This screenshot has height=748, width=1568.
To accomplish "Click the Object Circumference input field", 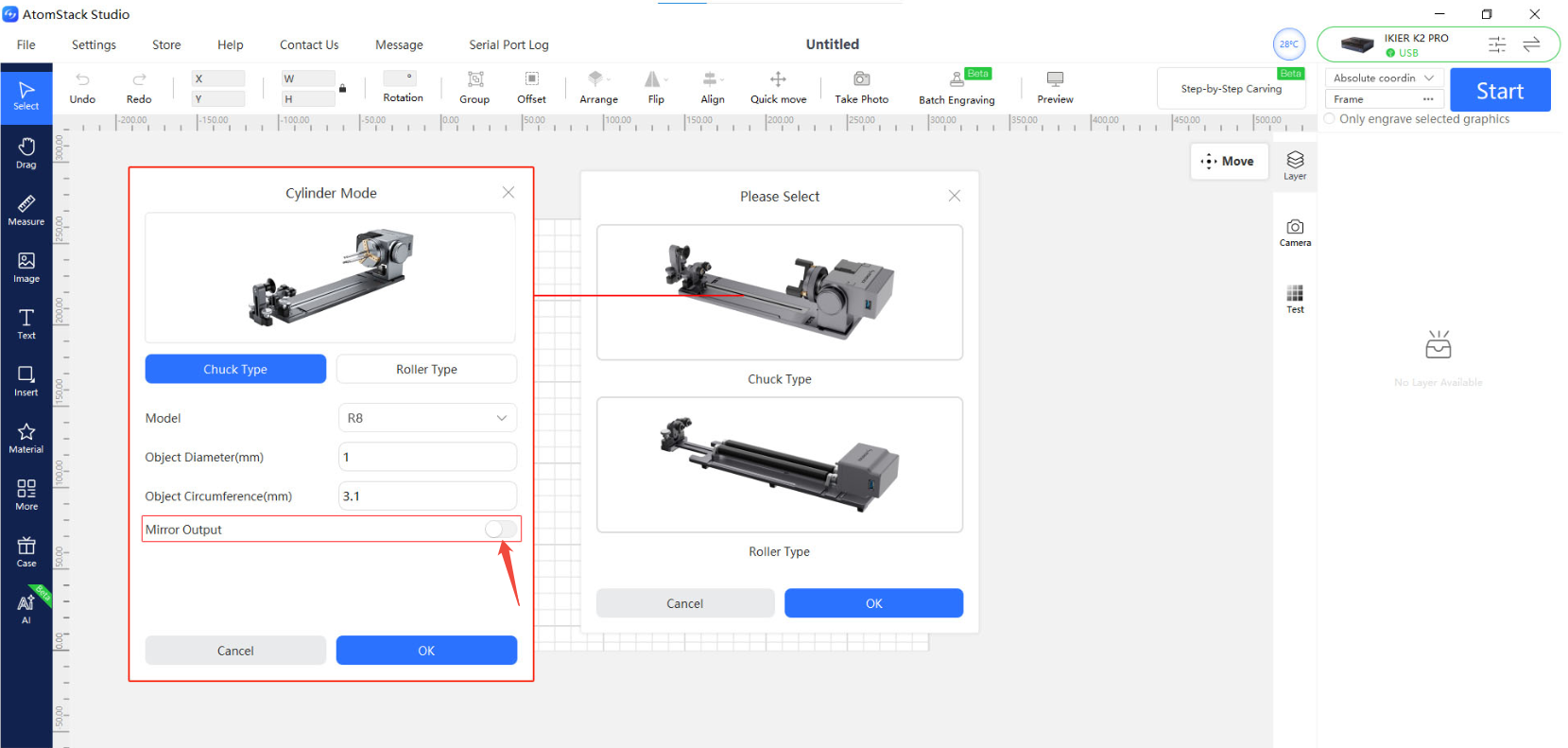I will click(x=427, y=496).
